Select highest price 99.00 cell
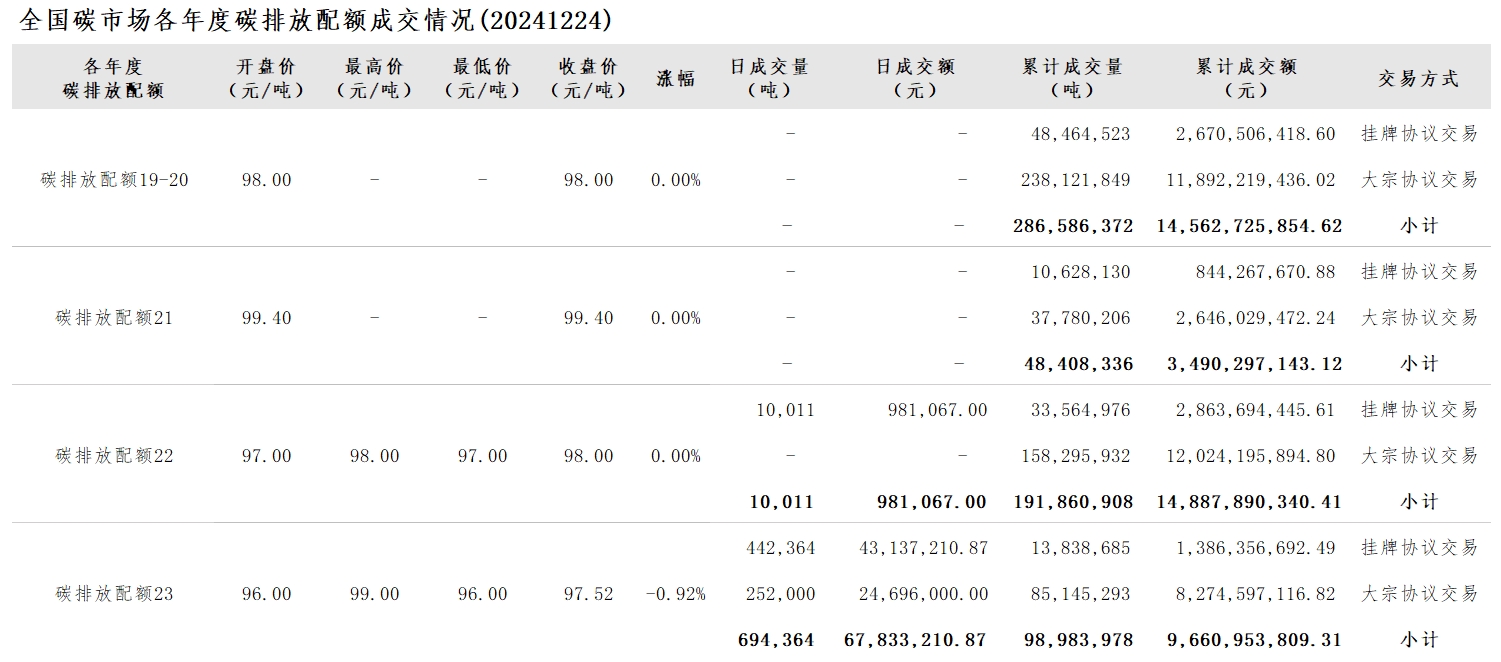 click(375, 594)
